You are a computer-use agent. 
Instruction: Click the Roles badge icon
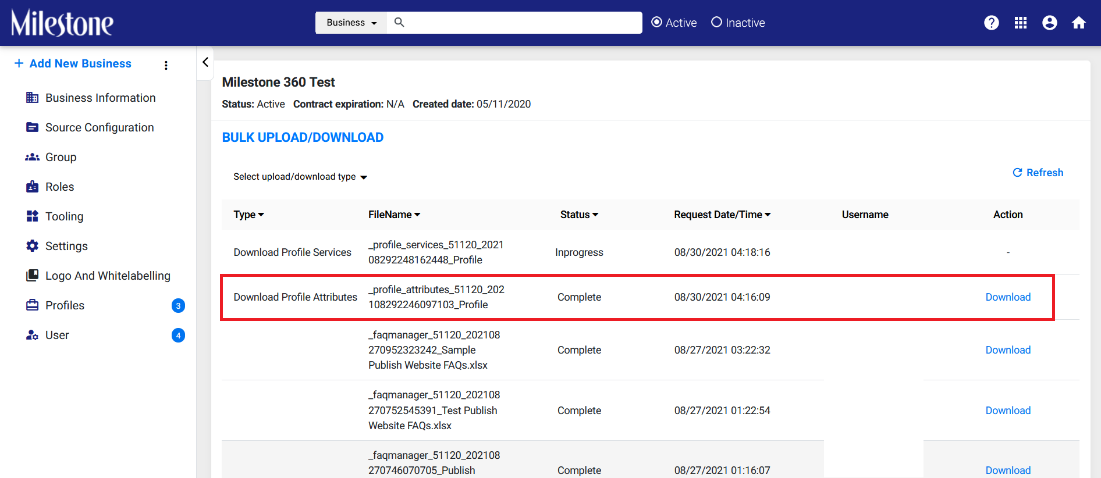(32, 187)
